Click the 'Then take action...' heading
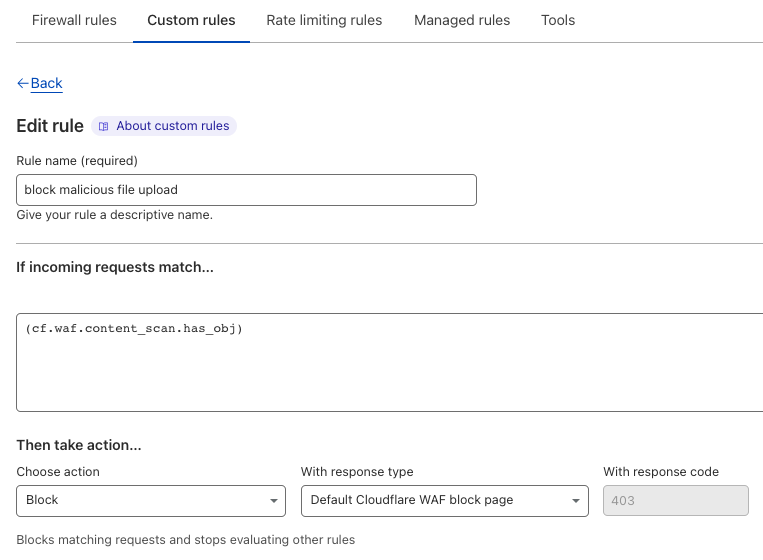 [x=79, y=445]
